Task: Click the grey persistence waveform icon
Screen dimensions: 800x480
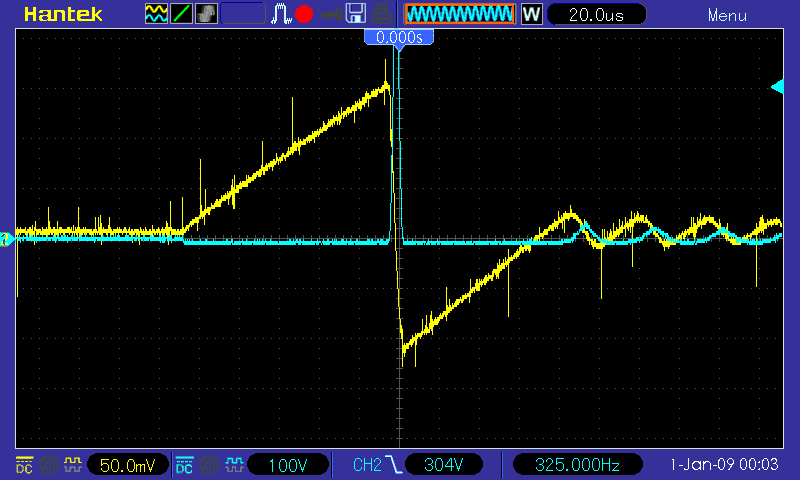Action: [x=206, y=14]
